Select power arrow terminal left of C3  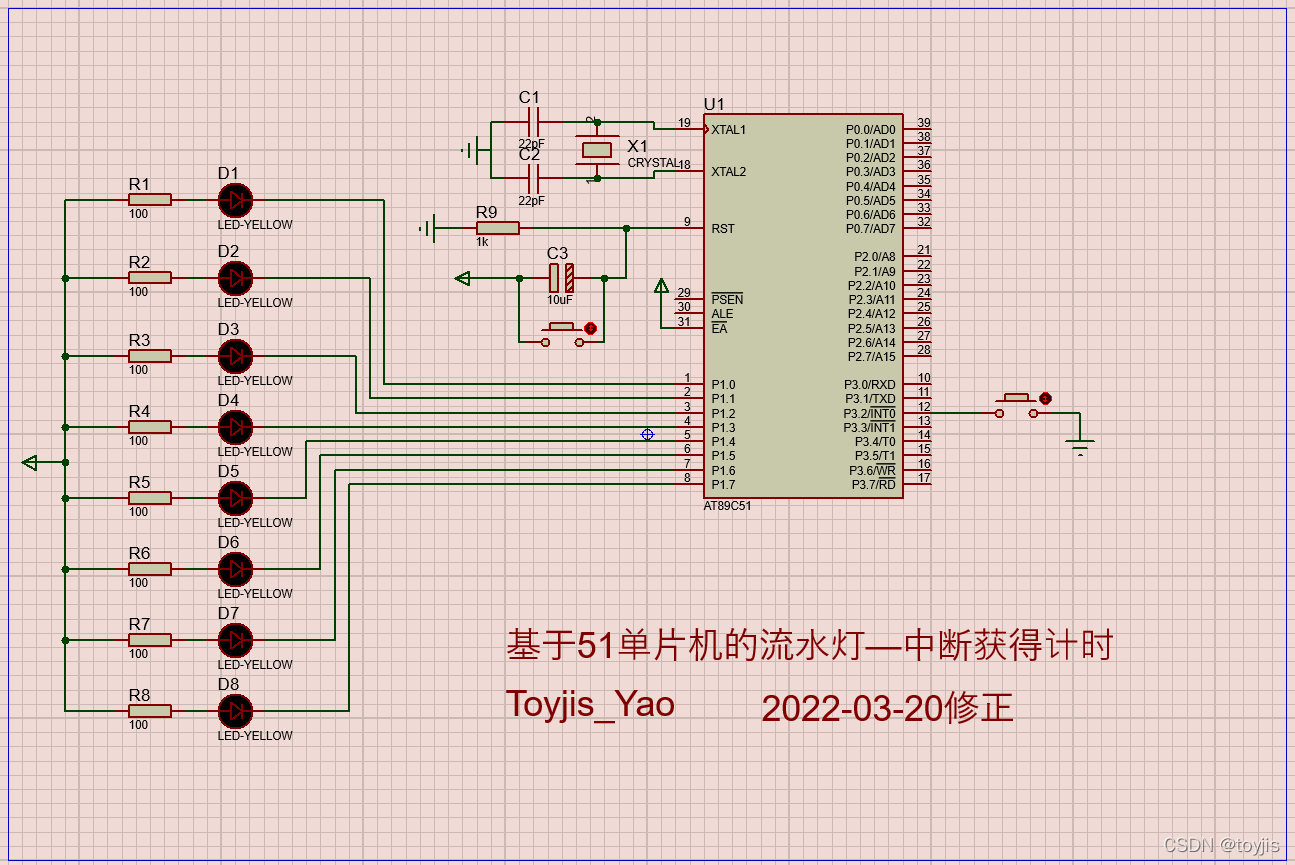coord(462,278)
